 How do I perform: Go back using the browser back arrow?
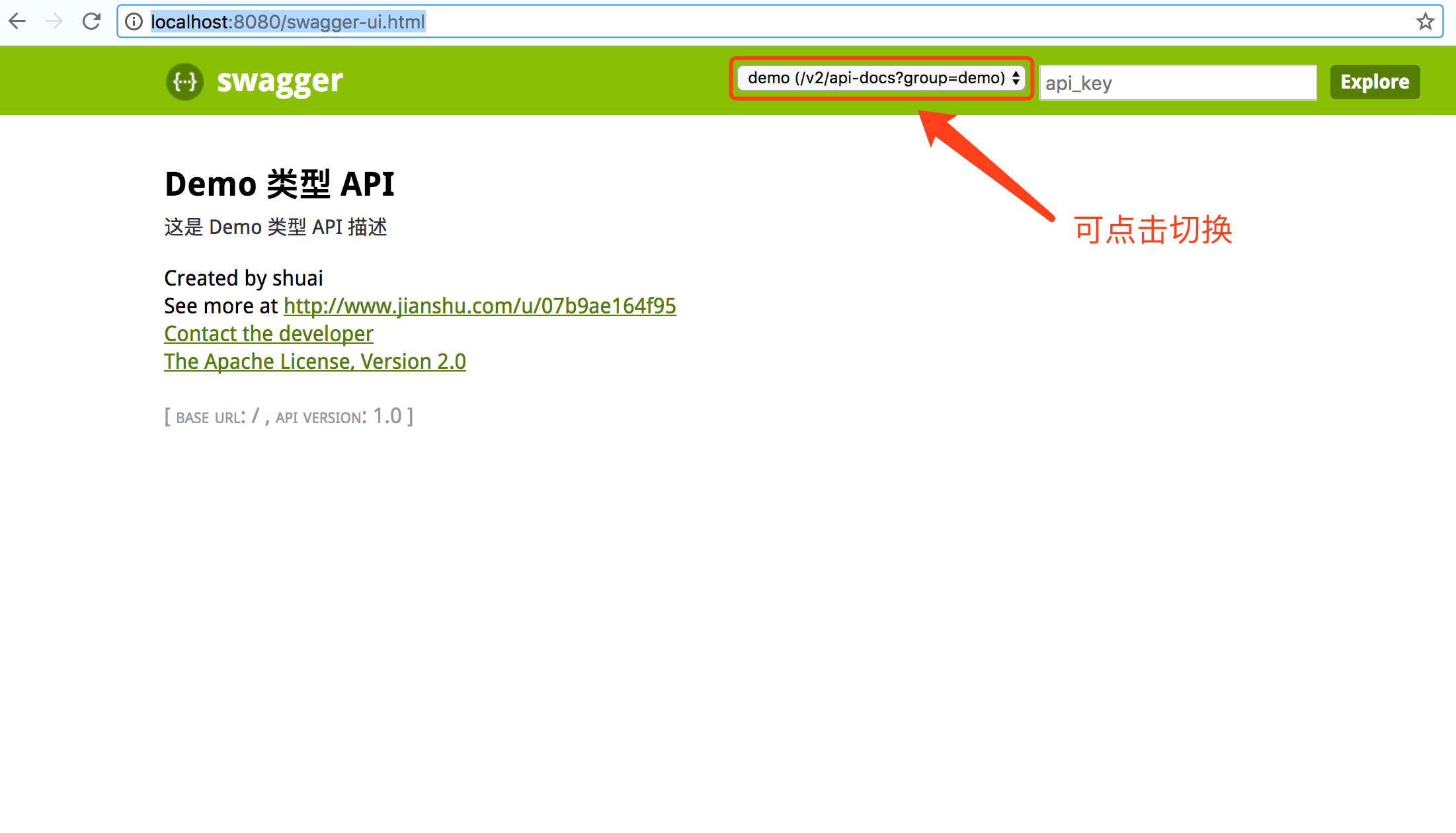[18, 22]
